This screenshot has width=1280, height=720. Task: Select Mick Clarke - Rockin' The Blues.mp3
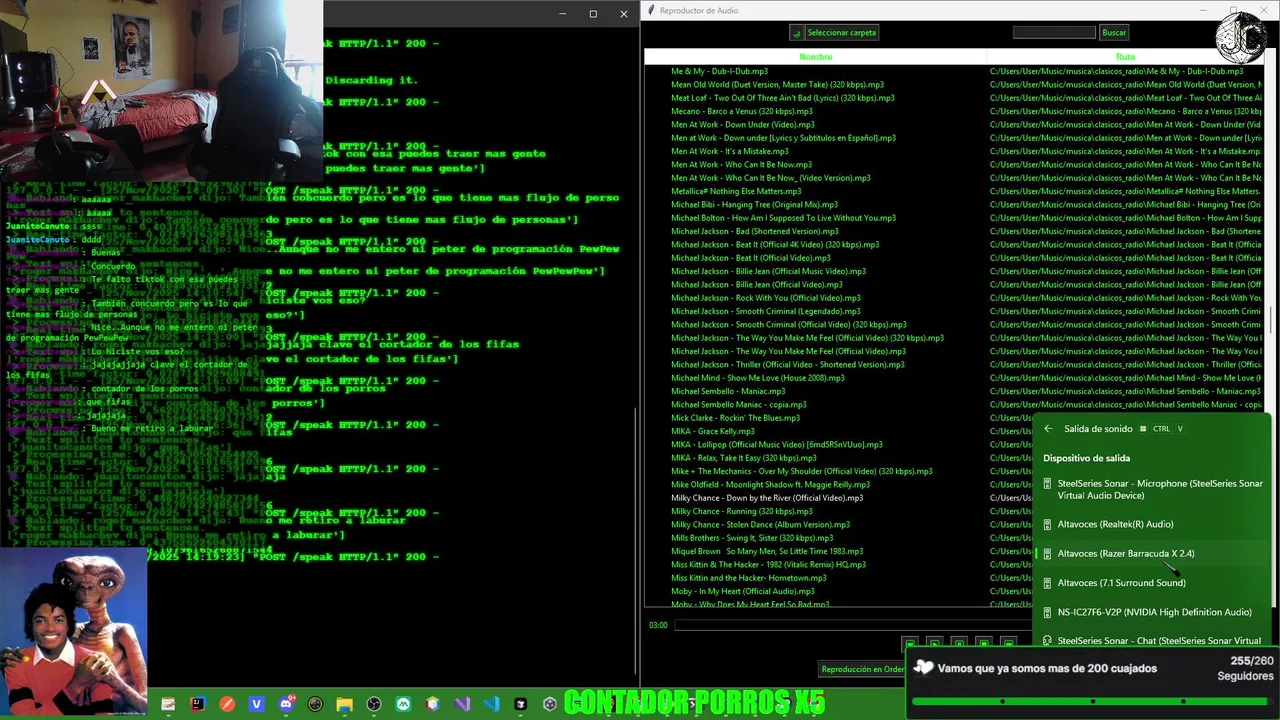tap(735, 418)
